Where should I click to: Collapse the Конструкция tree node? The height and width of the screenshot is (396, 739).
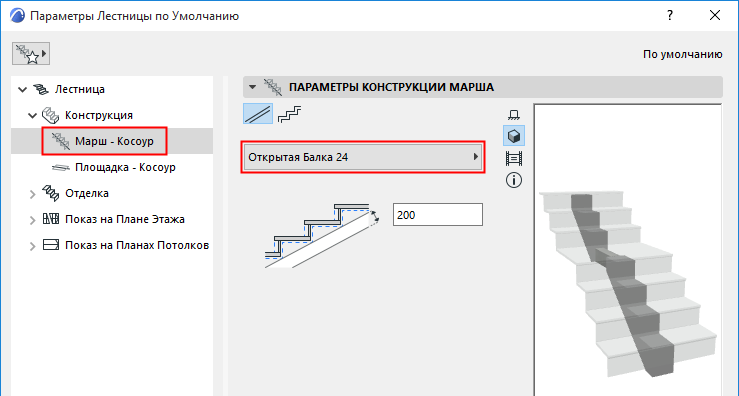33,116
